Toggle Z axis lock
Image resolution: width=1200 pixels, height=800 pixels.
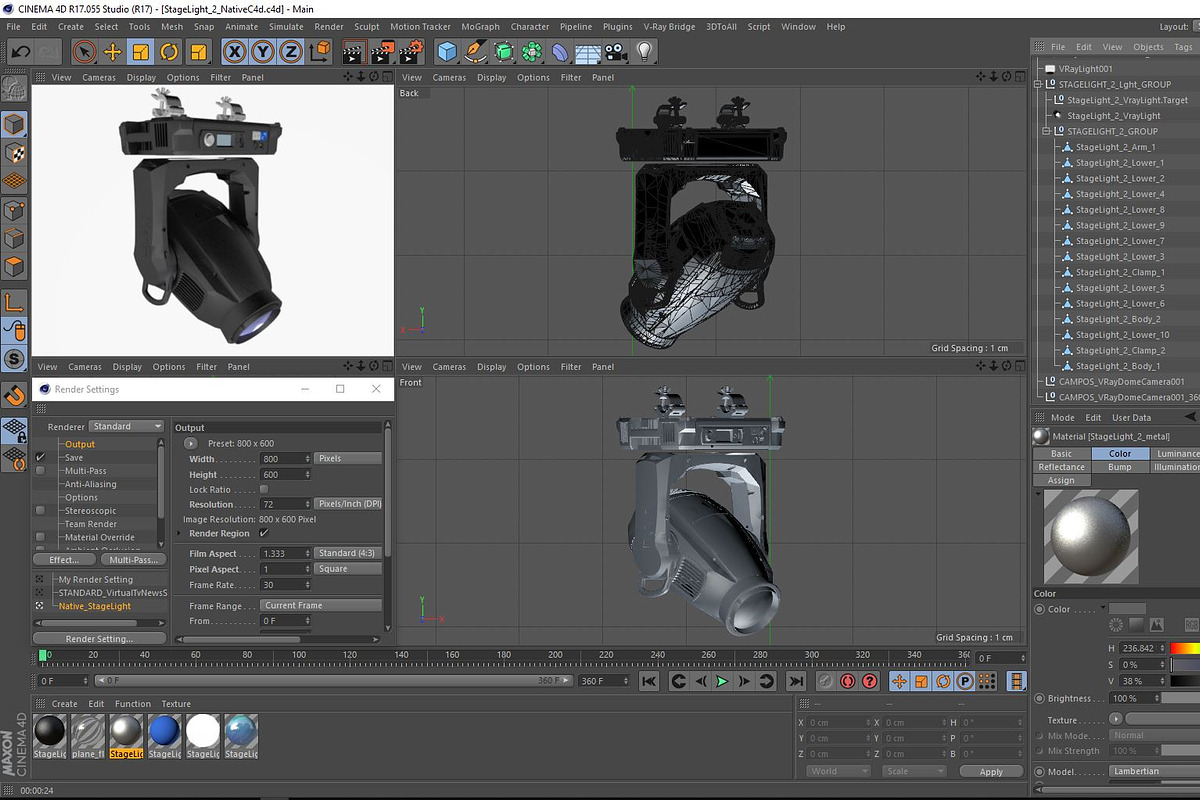point(291,51)
